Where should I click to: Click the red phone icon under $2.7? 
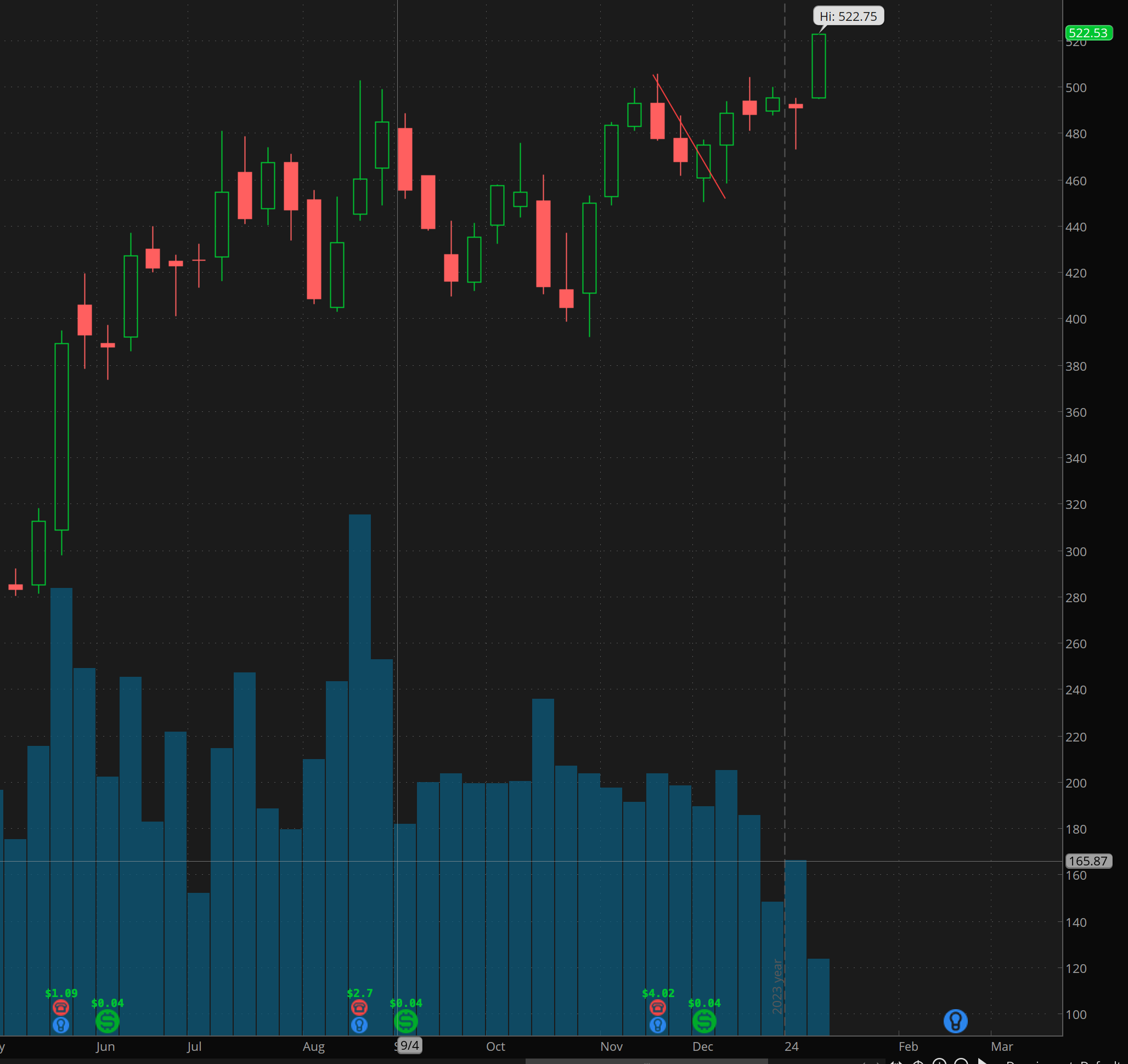click(359, 1008)
